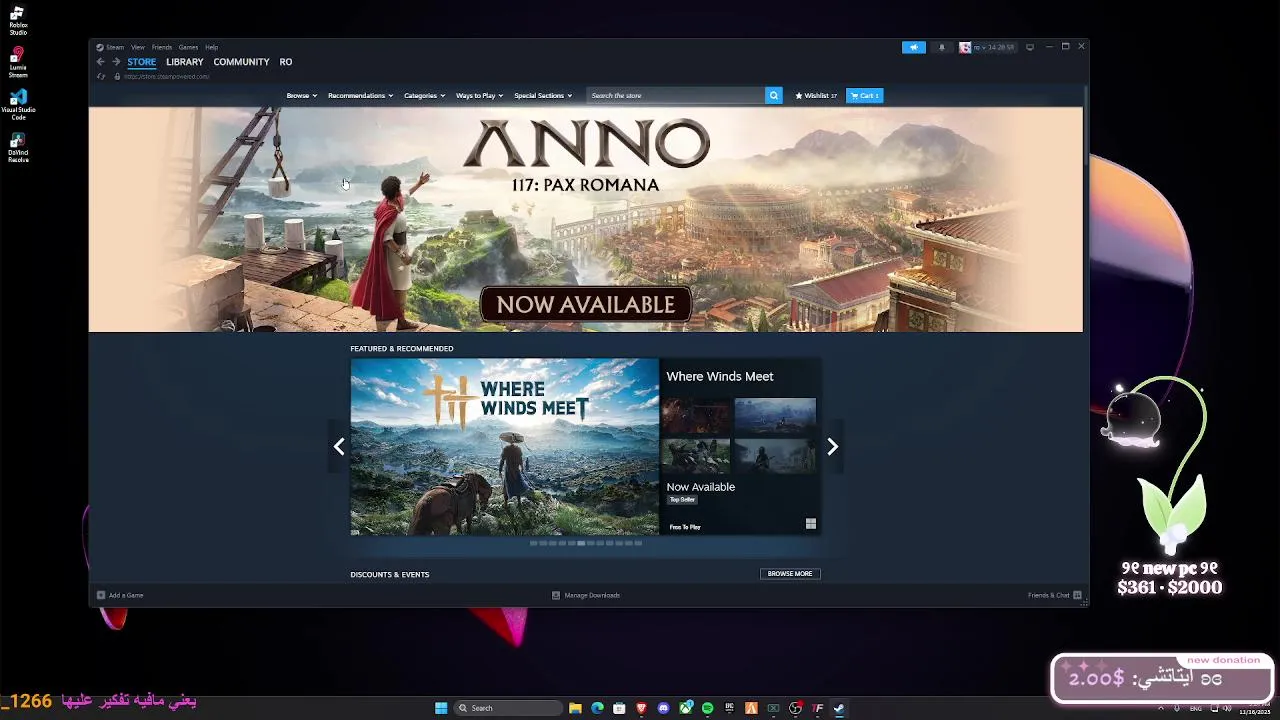Reload the Steam store page
Screen dimensions: 1280x720
coord(101,77)
